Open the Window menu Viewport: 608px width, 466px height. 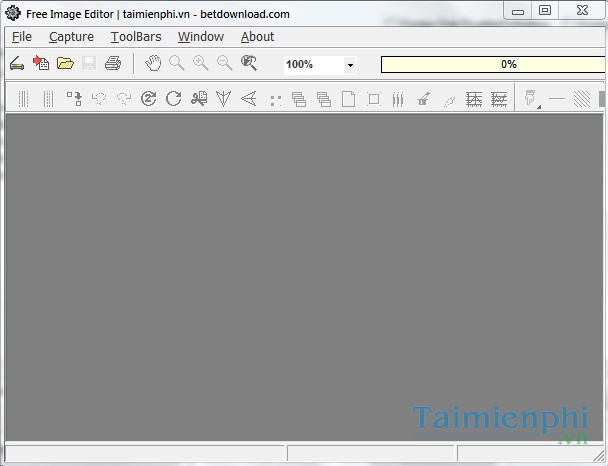[201, 37]
